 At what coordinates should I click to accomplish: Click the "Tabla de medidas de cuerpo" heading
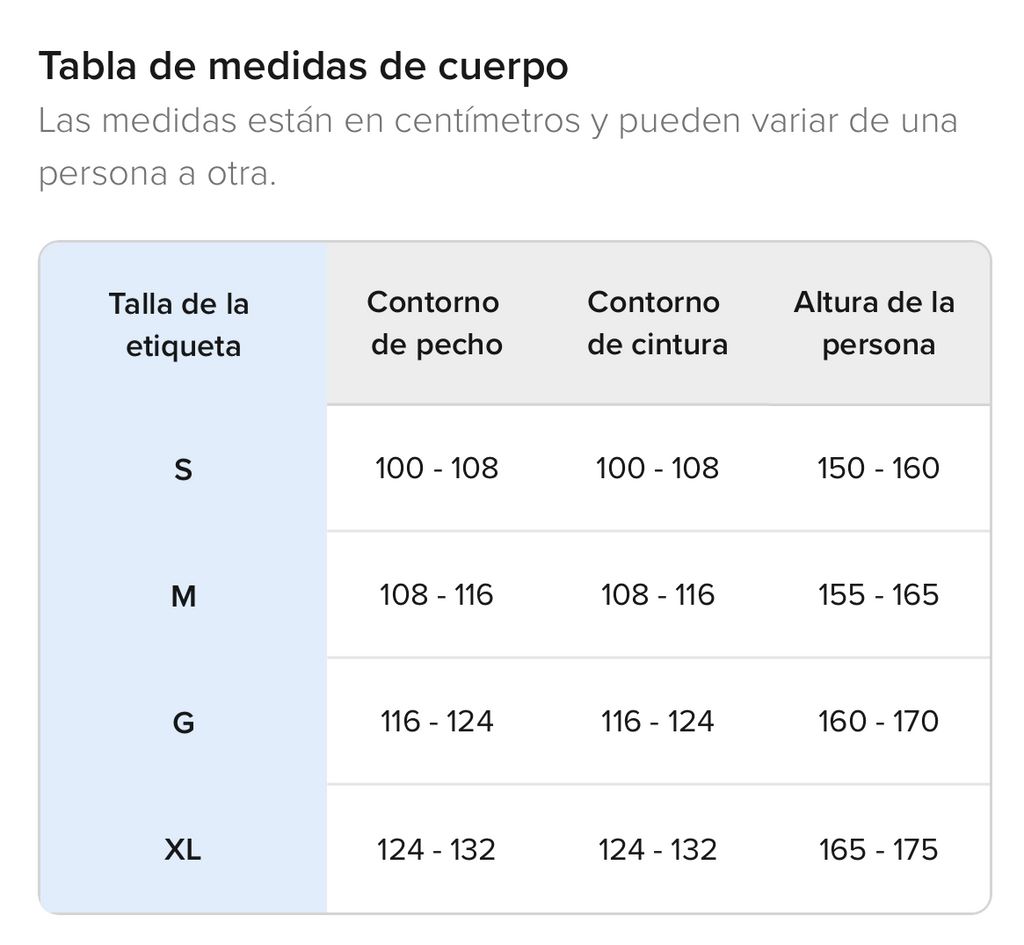coord(303,67)
